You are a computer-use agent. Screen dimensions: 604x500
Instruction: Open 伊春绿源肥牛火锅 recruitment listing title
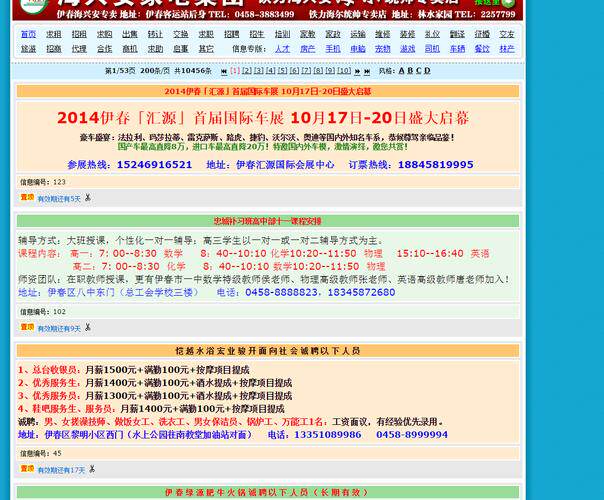(267, 492)
